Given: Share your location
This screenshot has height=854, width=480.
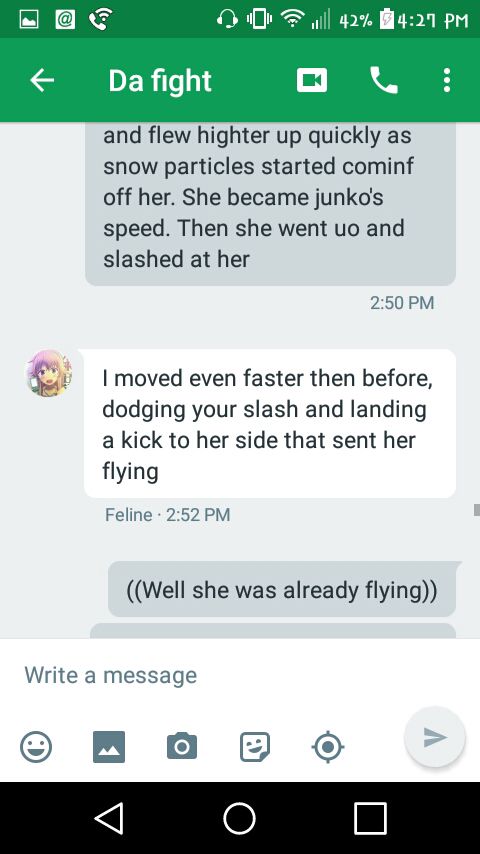Looking at the screenshot, I should [x=327, y=747].
